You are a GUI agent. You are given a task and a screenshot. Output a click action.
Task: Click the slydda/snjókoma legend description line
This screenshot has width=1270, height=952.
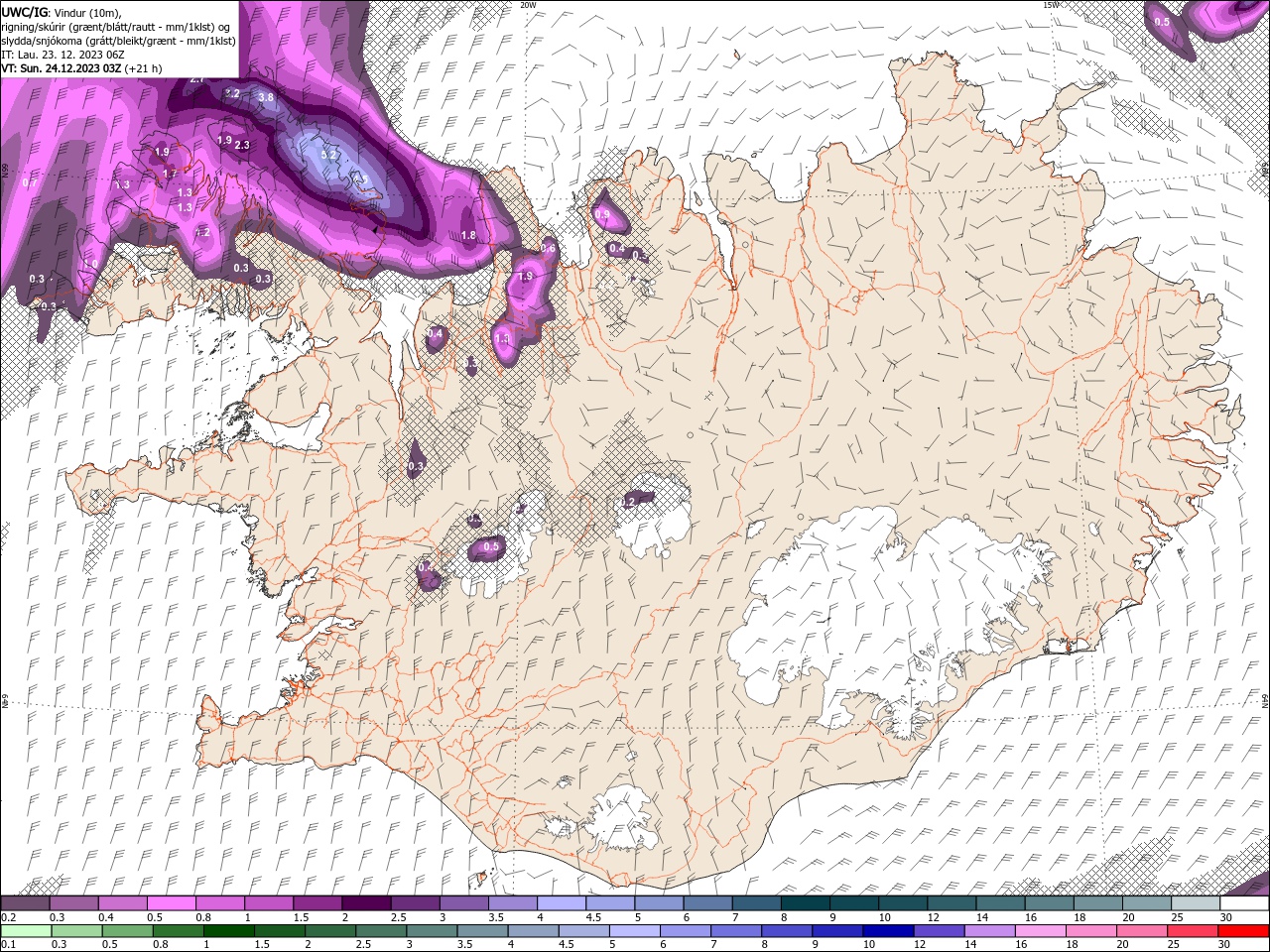pyautogui.click(x=118, y=41)
